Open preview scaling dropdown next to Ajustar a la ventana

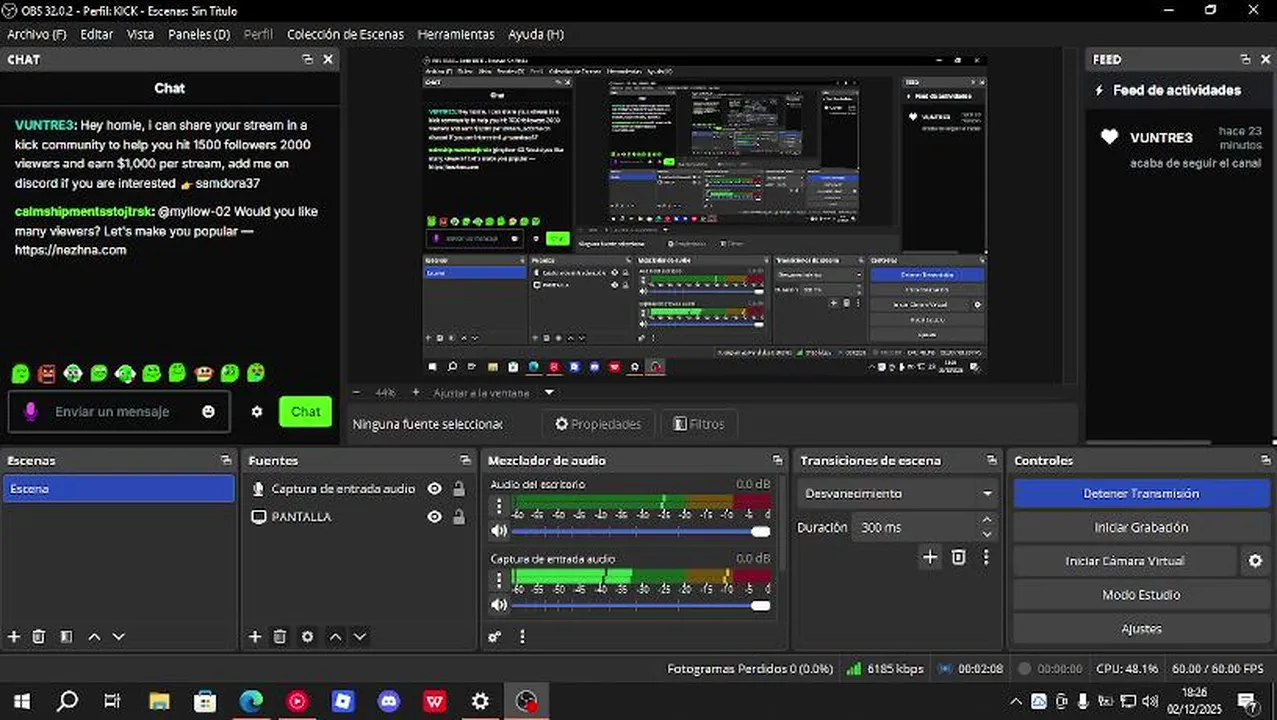[549, 393]
